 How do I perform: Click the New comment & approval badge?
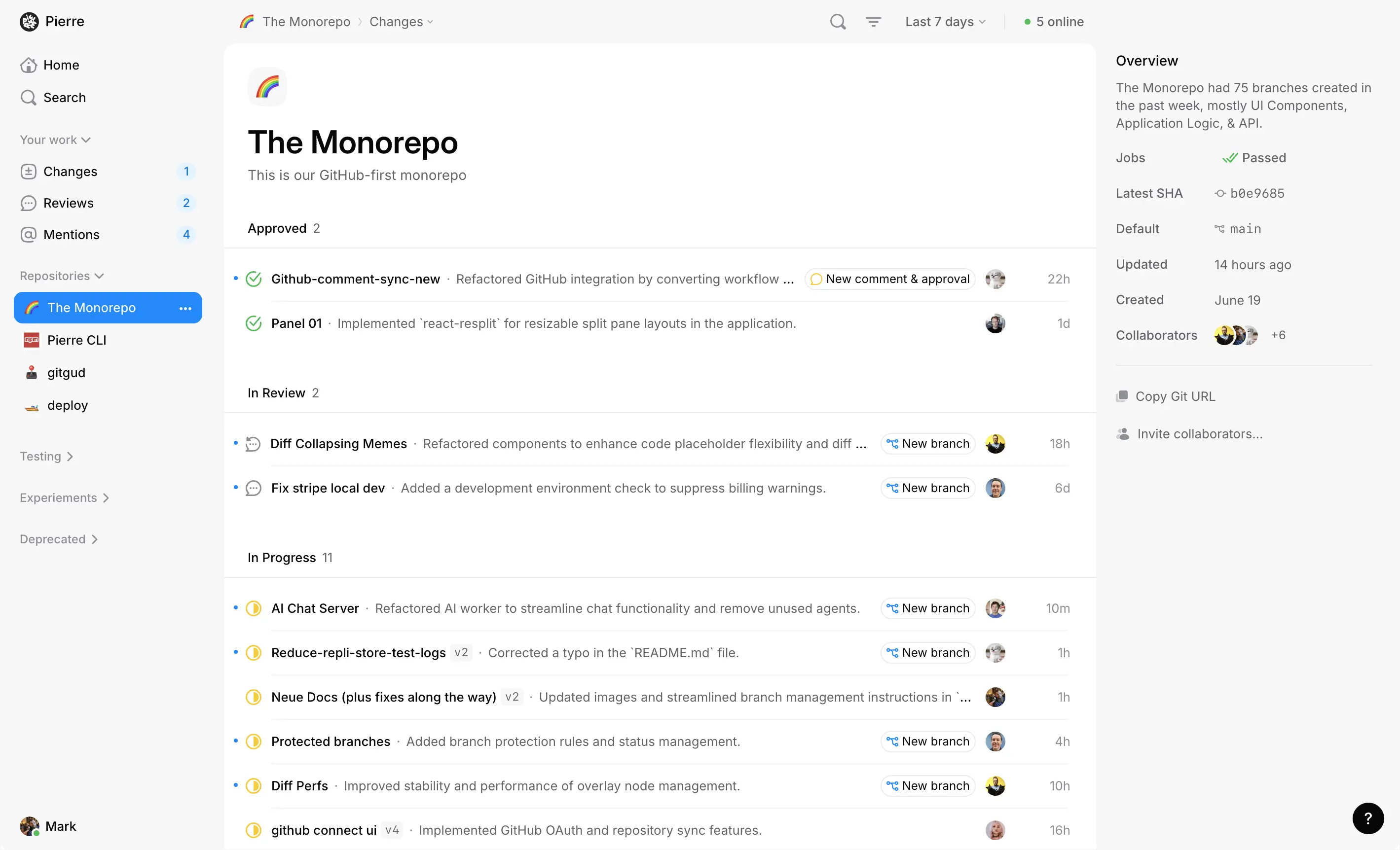[x=890, y=279]
